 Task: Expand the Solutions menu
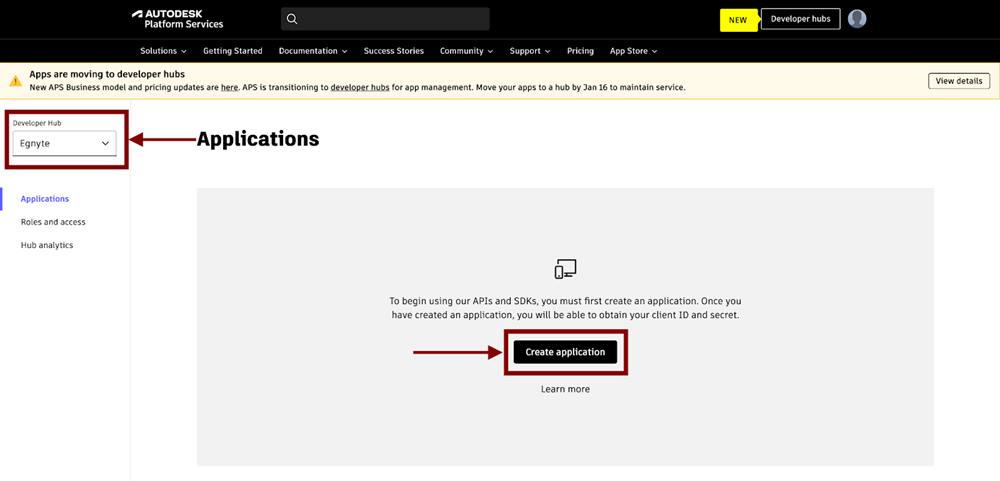pyautogui.click(x=163, y=51)
